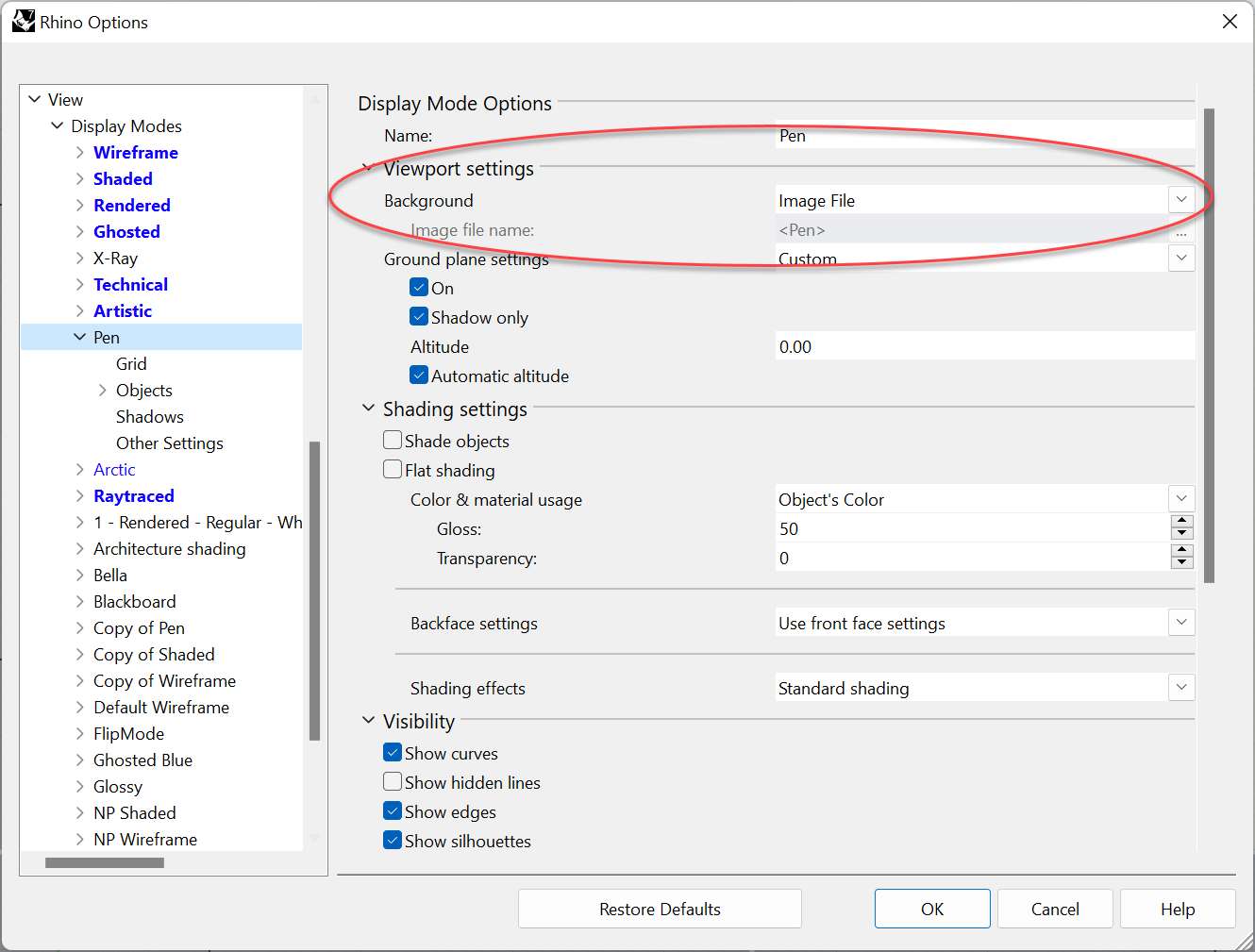
Task: Collapse the Shading settings section
Action: (x=368, y=409)
